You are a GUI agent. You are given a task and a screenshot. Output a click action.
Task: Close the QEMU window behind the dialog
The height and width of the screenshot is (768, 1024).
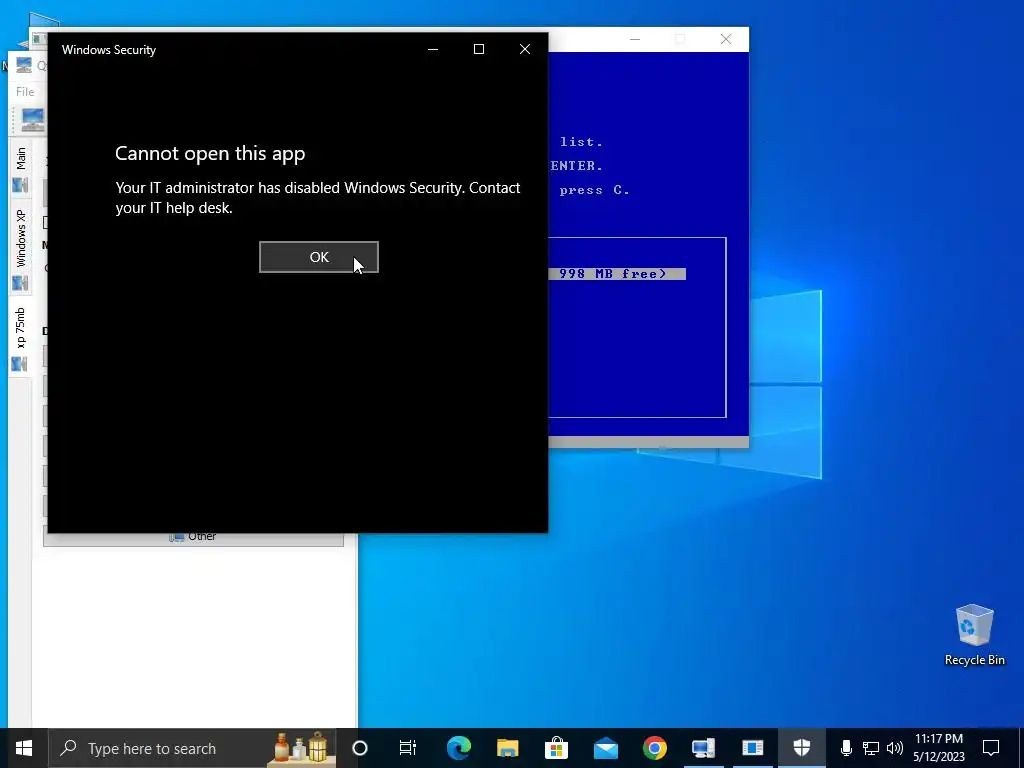click(726, 39)
